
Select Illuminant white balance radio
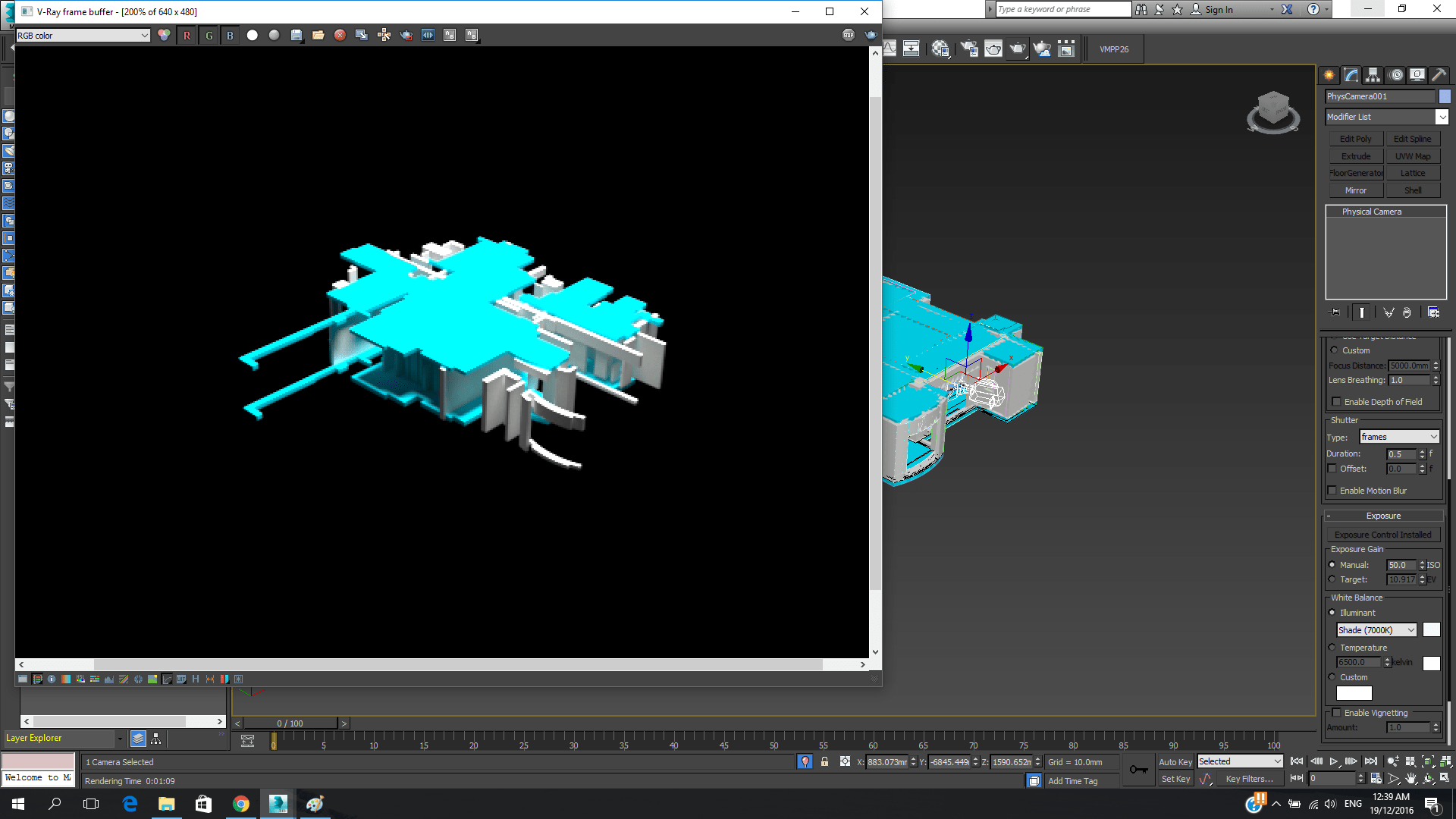[1332, 613]
